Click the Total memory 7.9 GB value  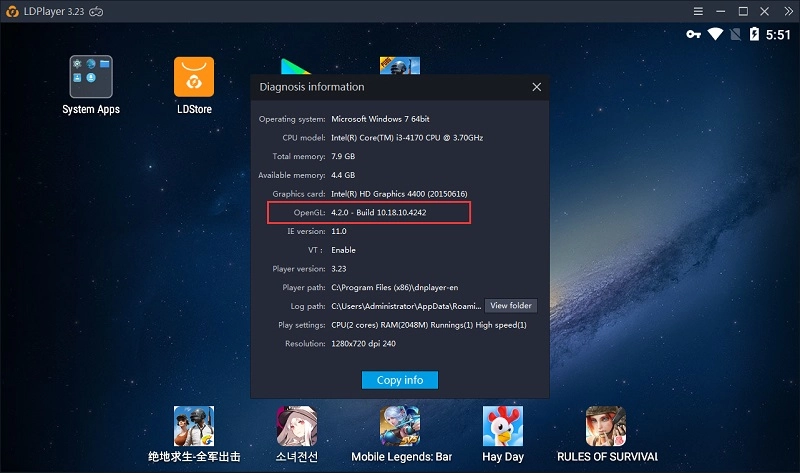(x=343, y=157)
